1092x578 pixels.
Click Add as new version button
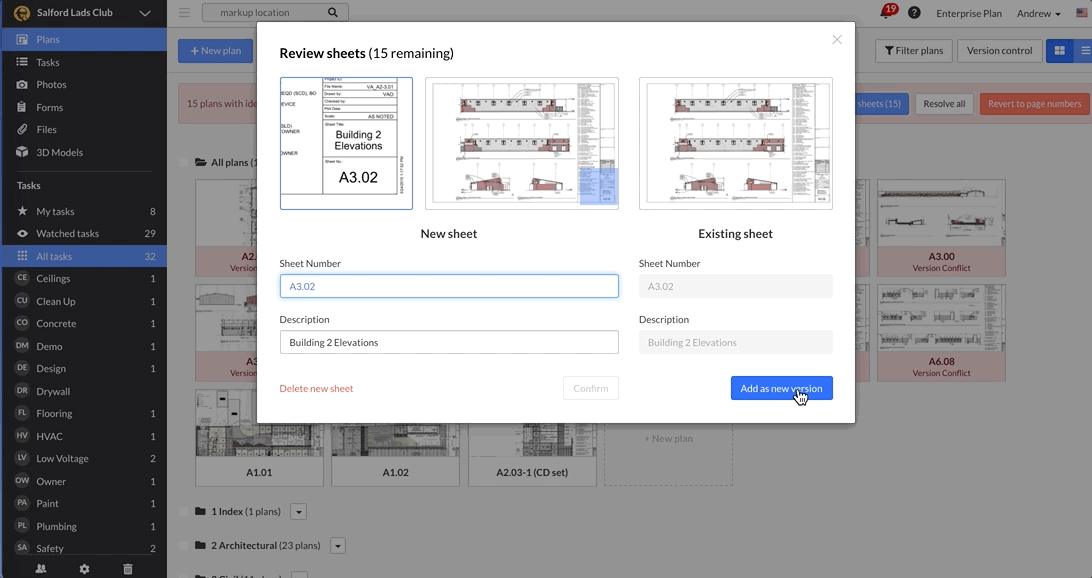[781, 389]
